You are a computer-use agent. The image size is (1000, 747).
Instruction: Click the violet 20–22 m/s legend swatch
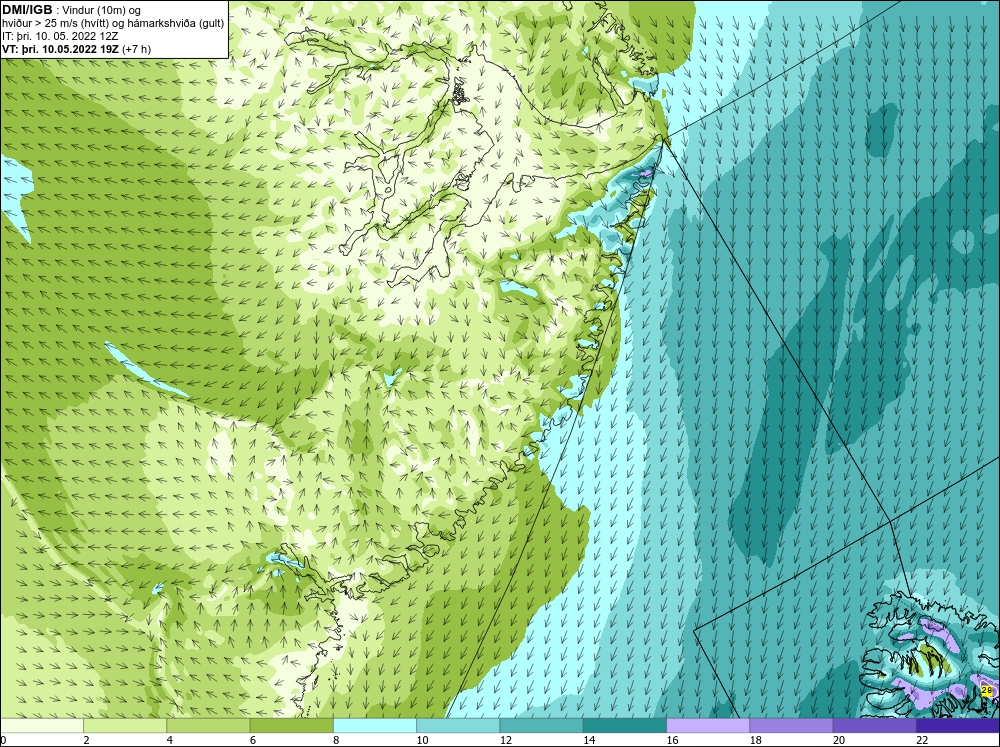(874, 725)
